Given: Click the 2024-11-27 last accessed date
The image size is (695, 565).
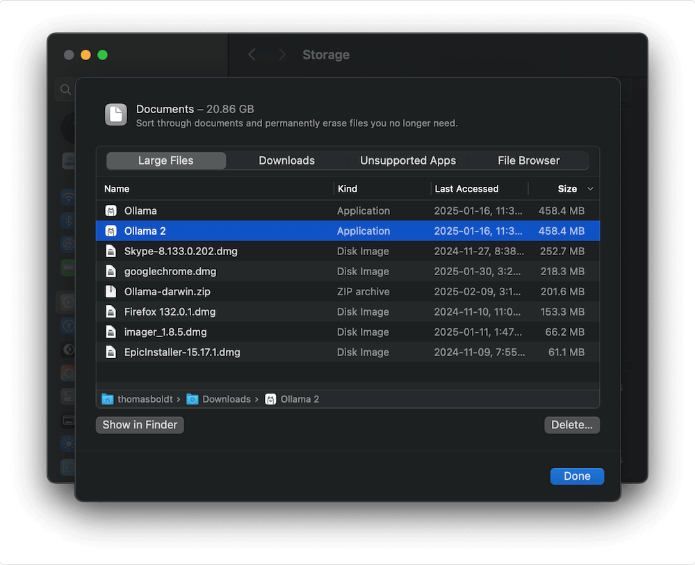Looking at the screenshot, I should point(479,251).
